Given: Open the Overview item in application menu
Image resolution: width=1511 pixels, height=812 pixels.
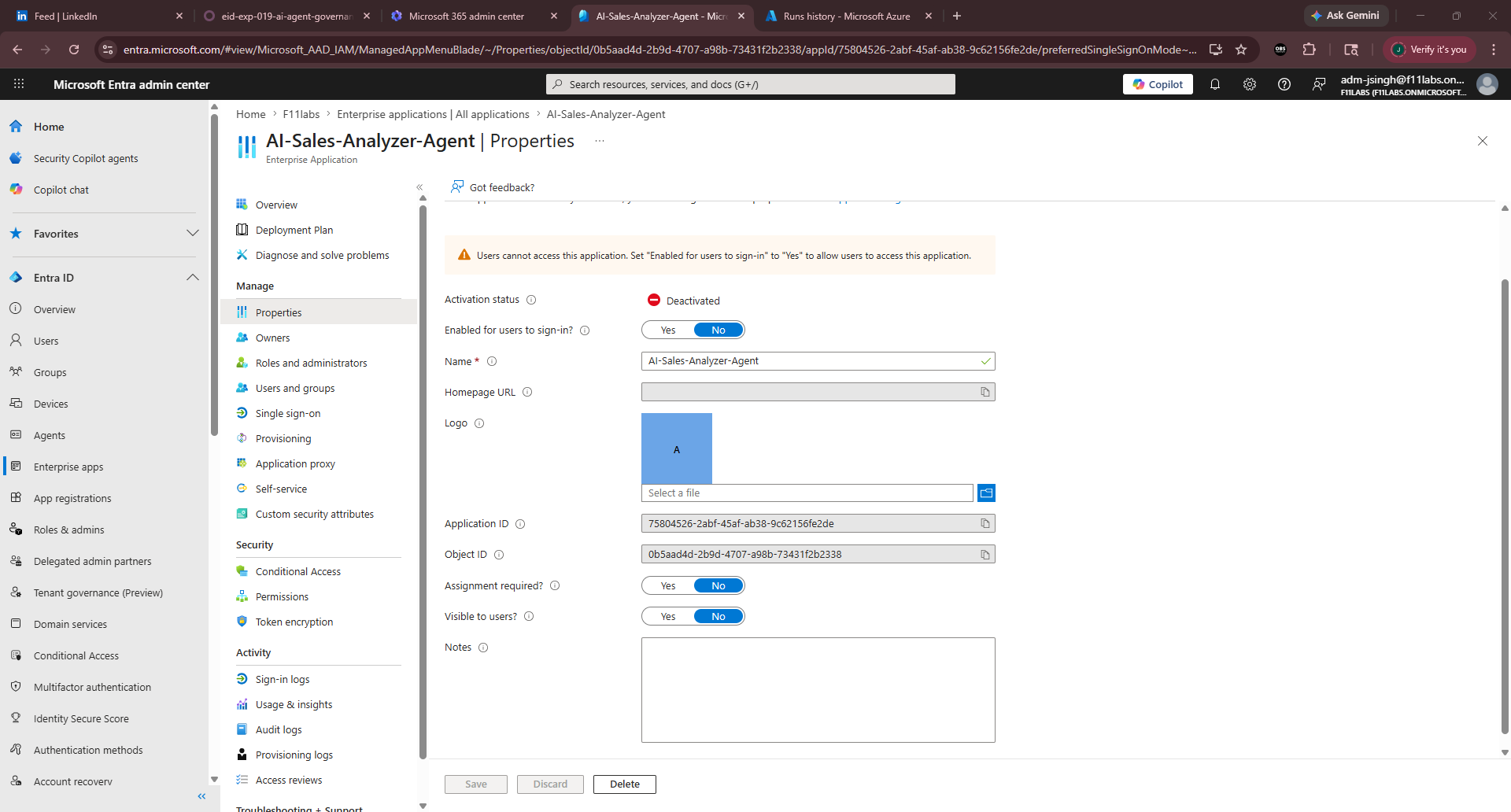Looking at the screenshot, I should tap(276, 205).
